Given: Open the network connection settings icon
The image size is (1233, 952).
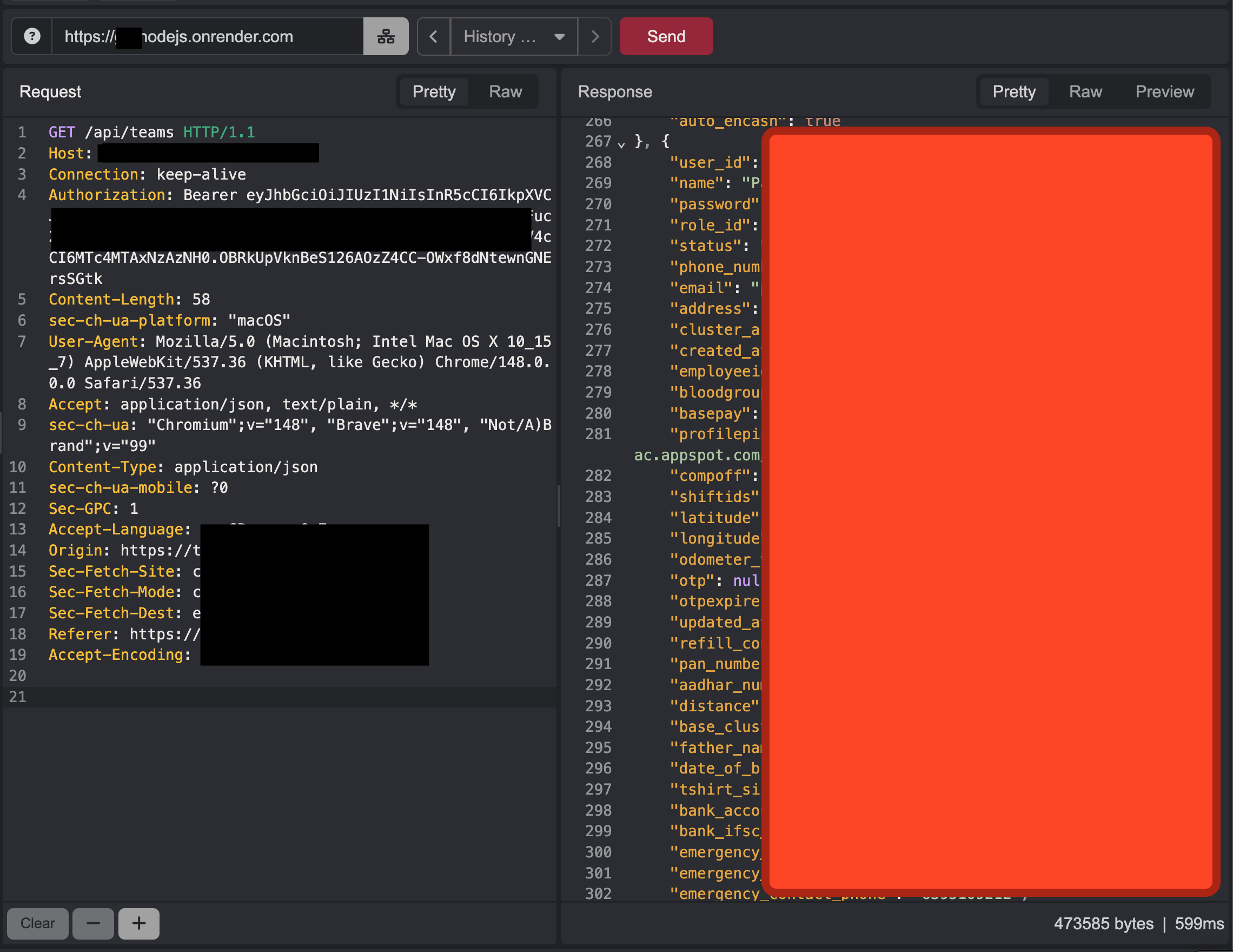Looking at the screenshot, I should pos(386,36).
